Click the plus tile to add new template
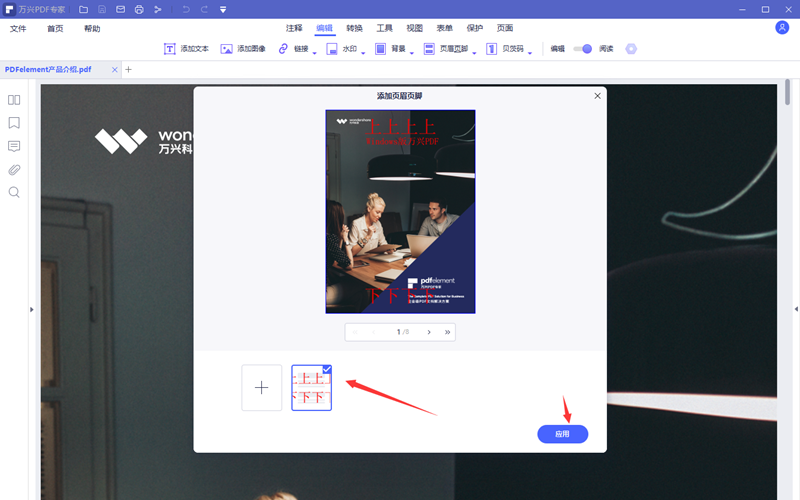The height and width of the screenshot is (500, 800). (262, 388)
